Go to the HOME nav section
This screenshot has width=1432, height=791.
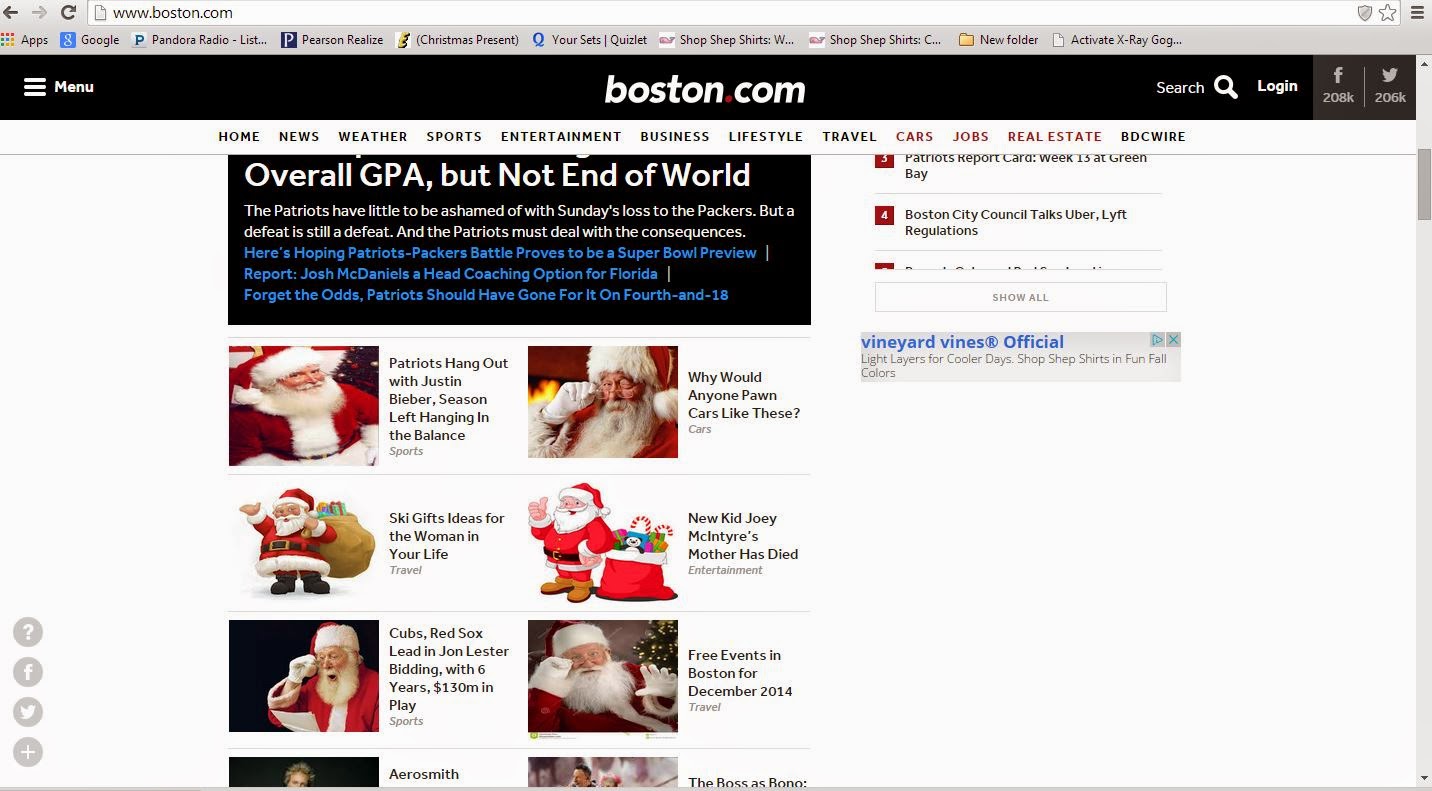point(239,137)
